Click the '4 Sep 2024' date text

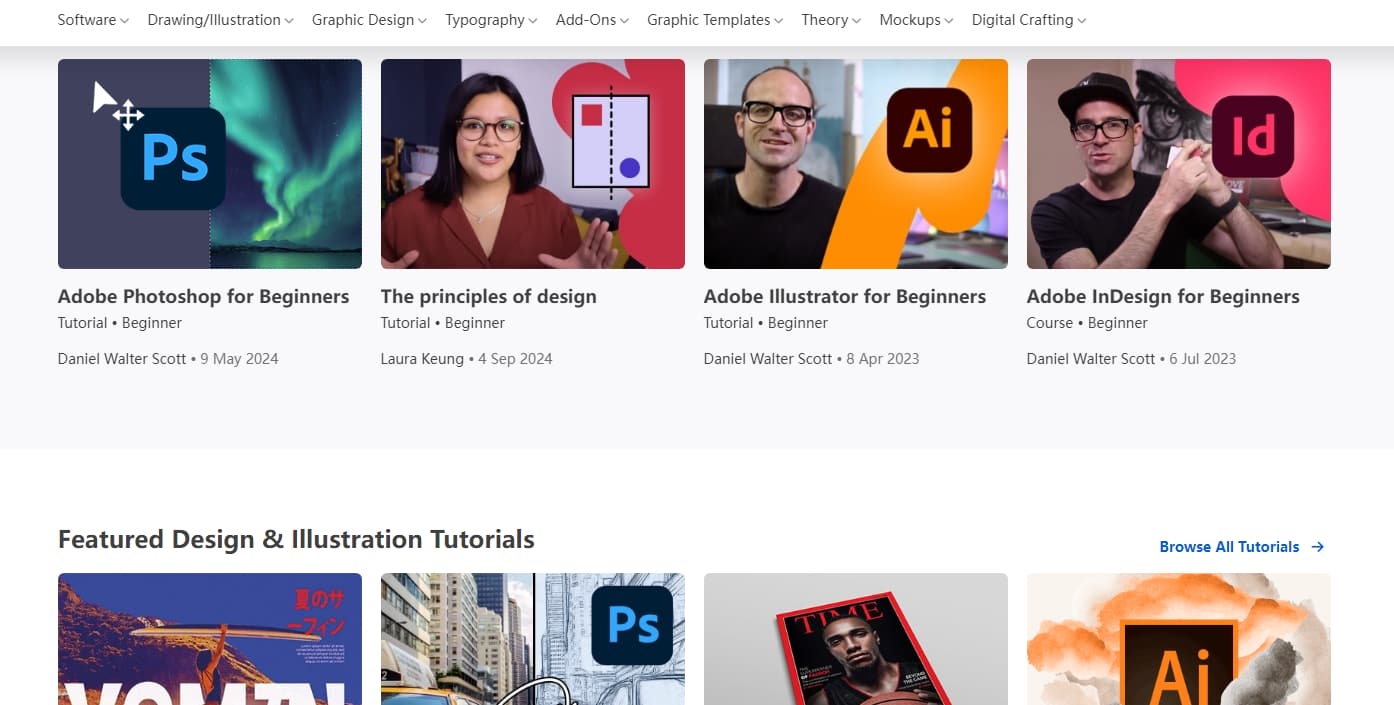(x=515, y=359)
